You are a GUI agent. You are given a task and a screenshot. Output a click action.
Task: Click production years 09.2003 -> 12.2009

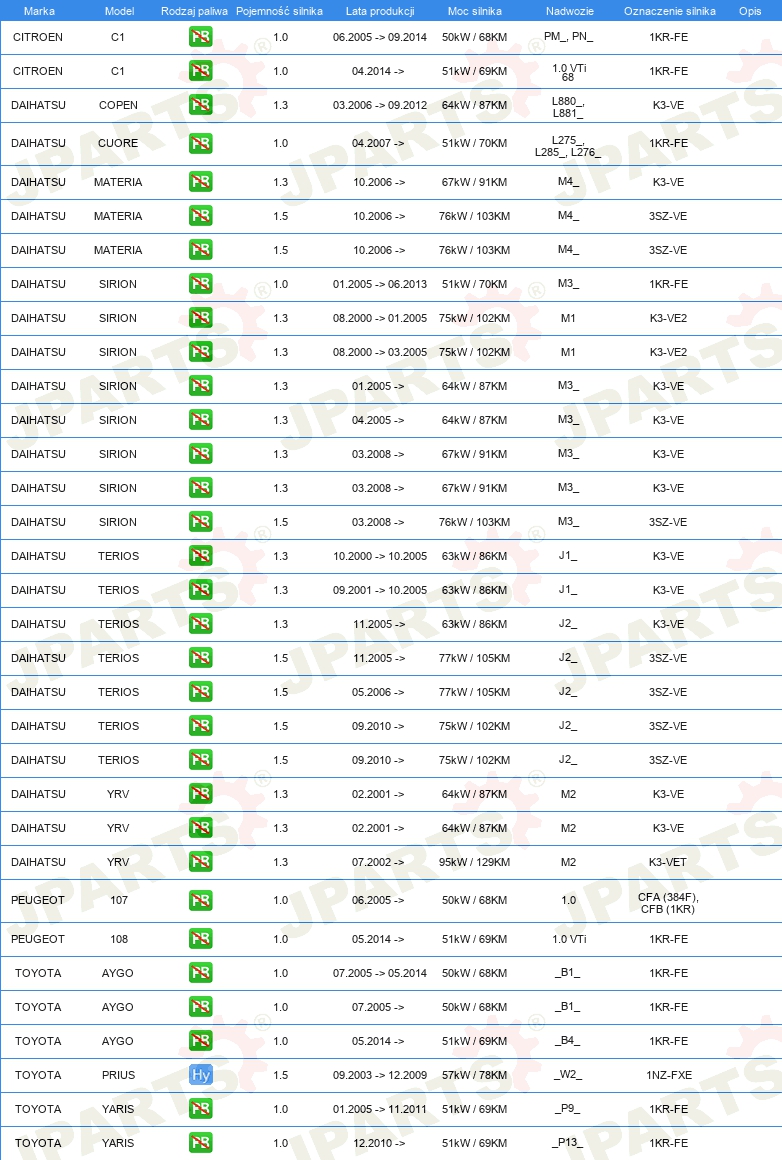pyautogui.click(x=380, y=1076)
